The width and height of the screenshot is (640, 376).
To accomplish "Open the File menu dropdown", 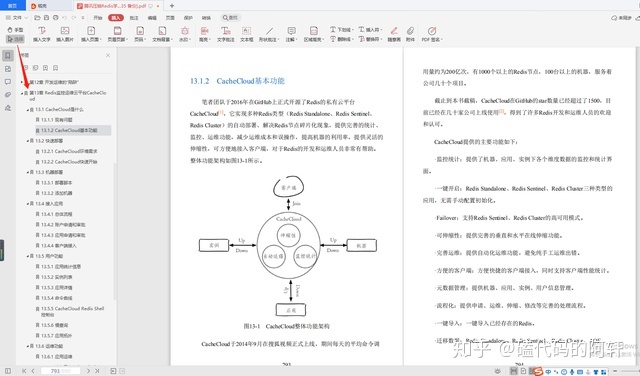I will (x=17, y=18).
